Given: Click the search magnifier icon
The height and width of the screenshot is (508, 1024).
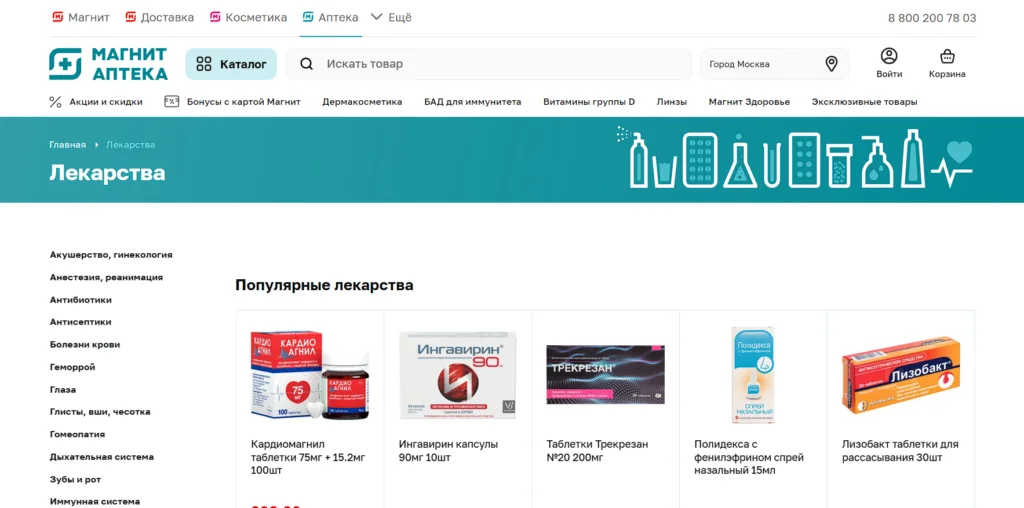Looking at the screenshot, I should [307, 64].
